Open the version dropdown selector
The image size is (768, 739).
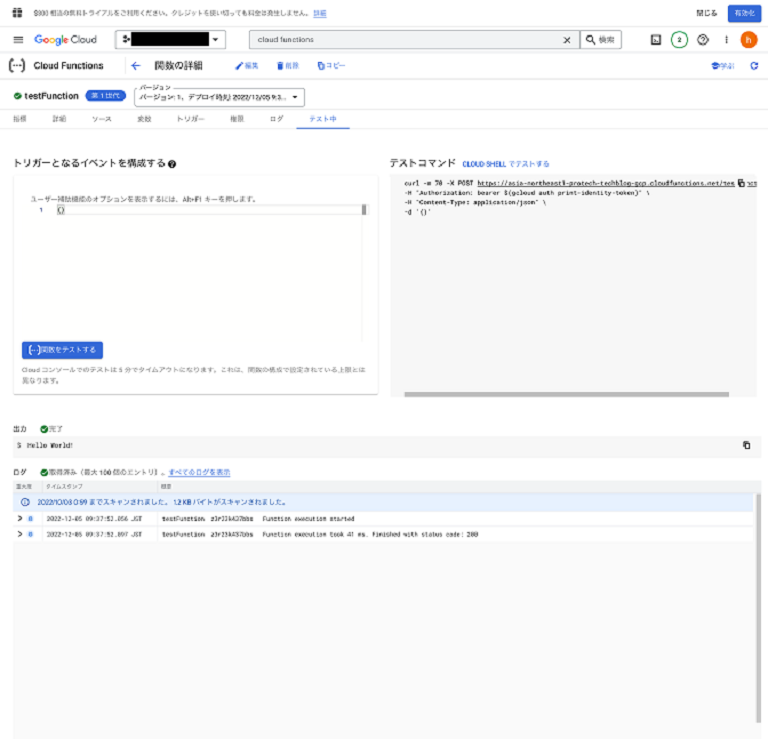coord(219,97)
